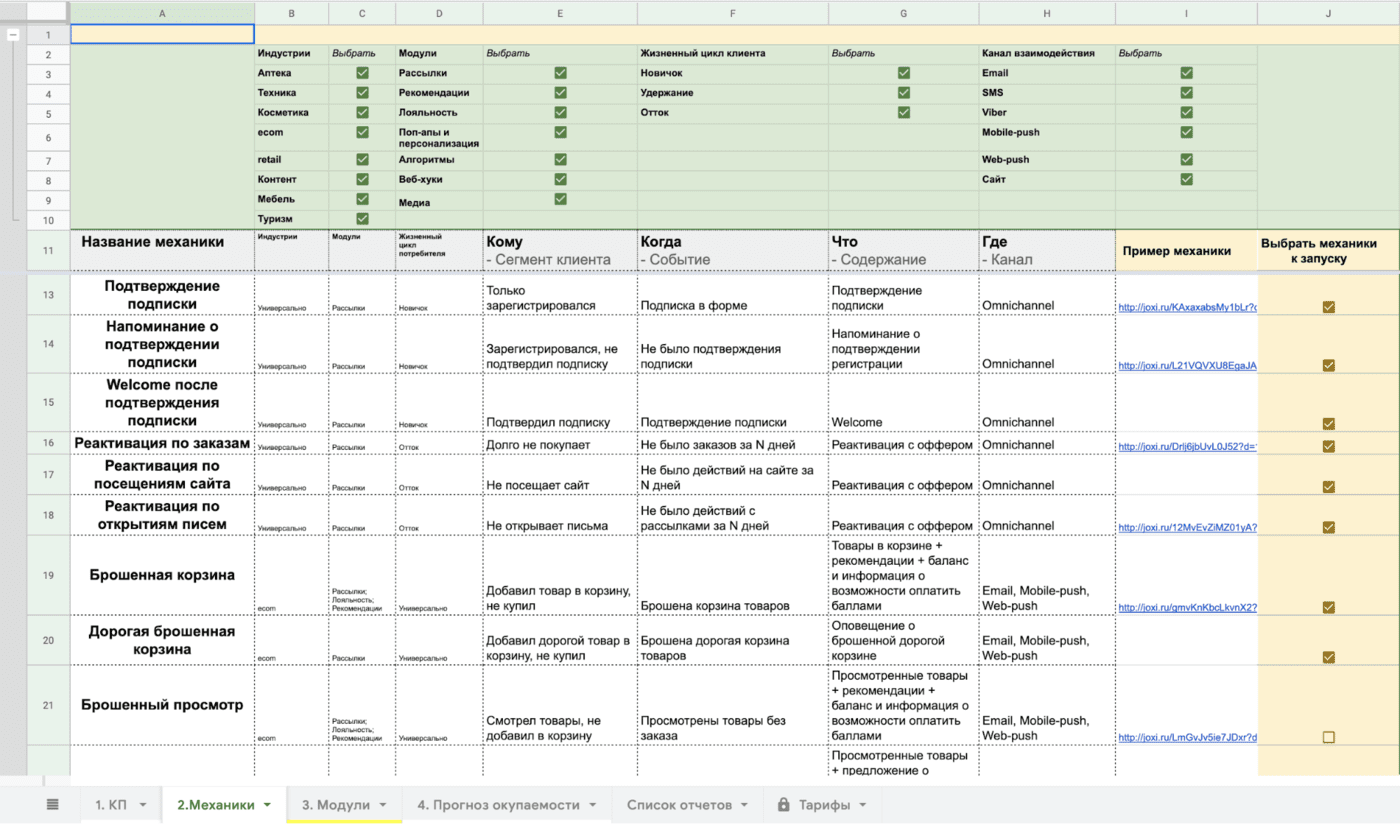Image resolution: width=1400 pixels, height=824 pixels.
Task: Open joxi link for Подтверждение подписки row
Action: click(1186, 307)
